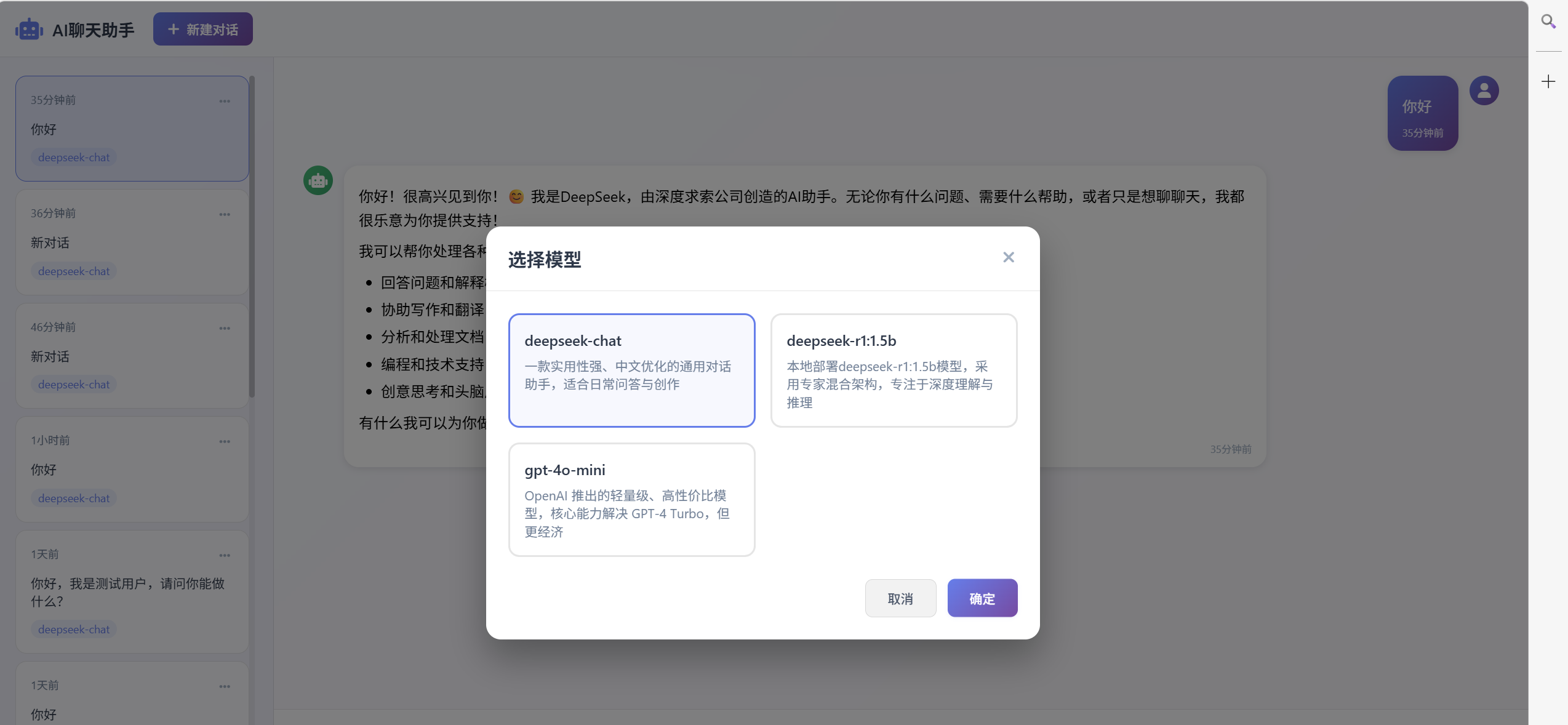Select the deepseek-r1:1.5b model card
The image size is (1568, 725).
[x=894, y=370]
